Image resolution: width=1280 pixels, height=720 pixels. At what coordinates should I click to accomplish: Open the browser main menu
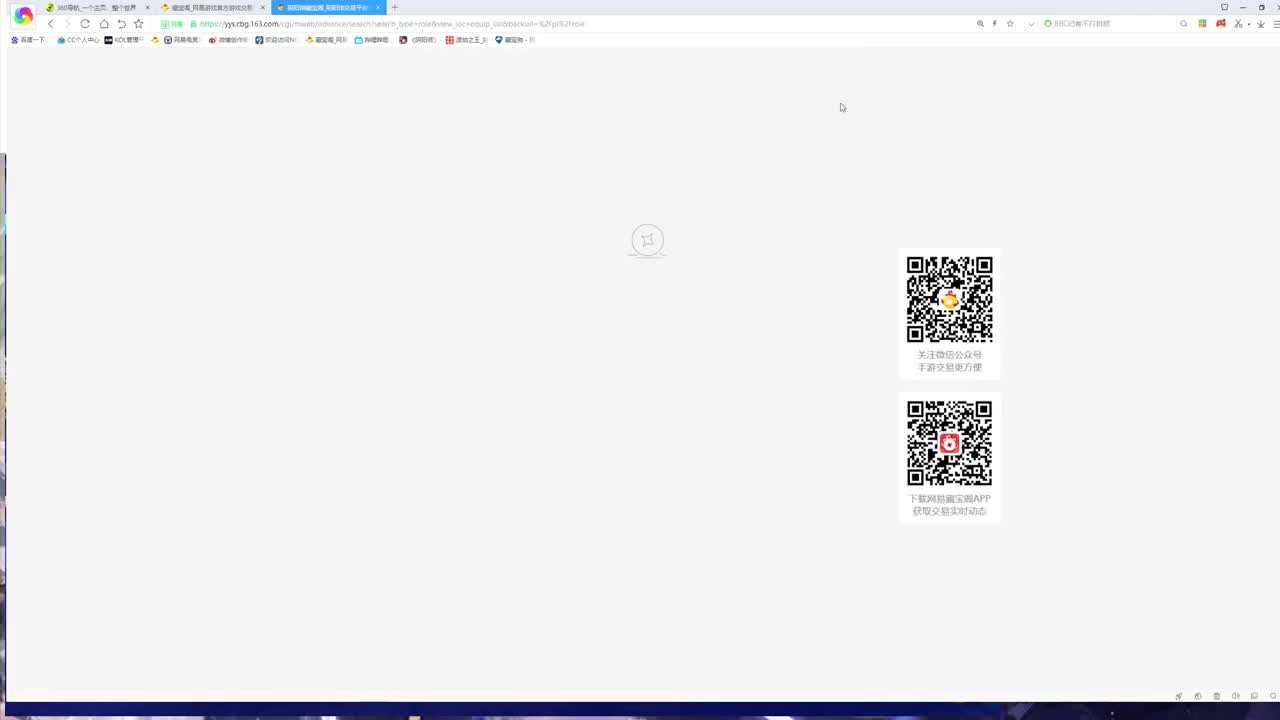[x=1275, y=24]
